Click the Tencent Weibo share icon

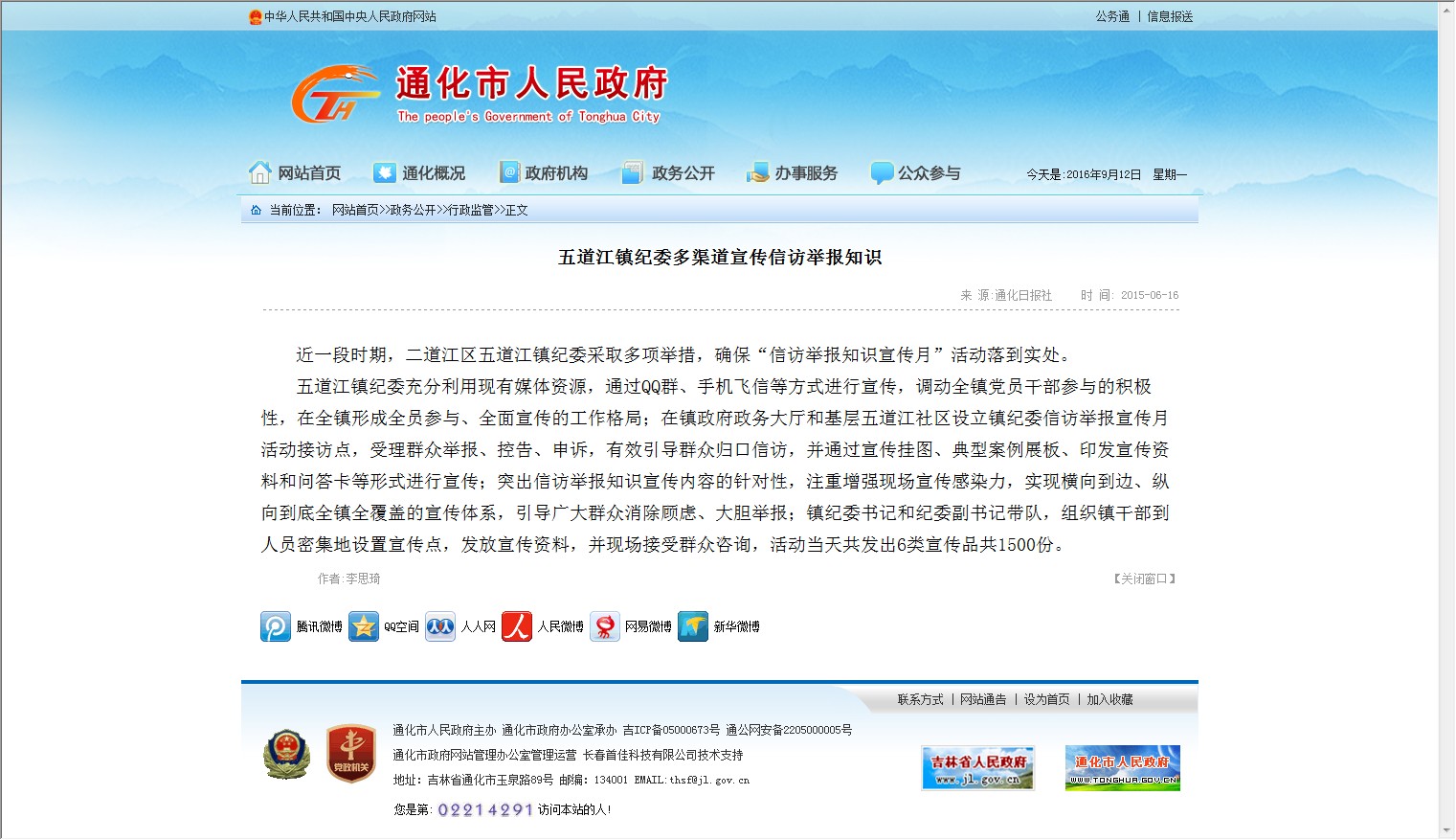coord(276,626)
